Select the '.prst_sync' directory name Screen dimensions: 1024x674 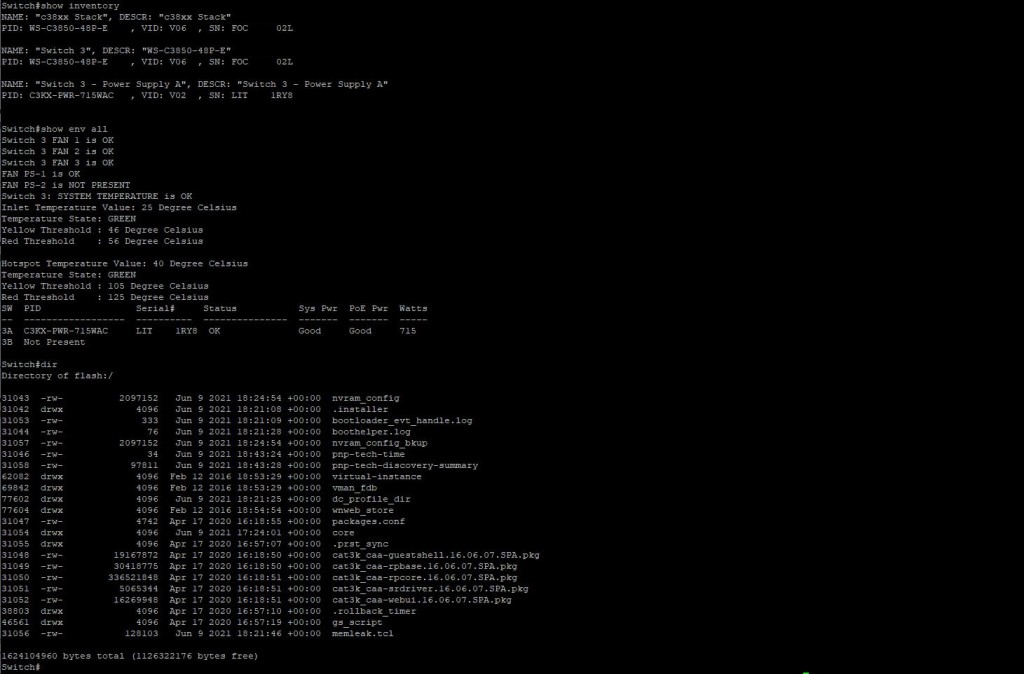pos(360,544)
